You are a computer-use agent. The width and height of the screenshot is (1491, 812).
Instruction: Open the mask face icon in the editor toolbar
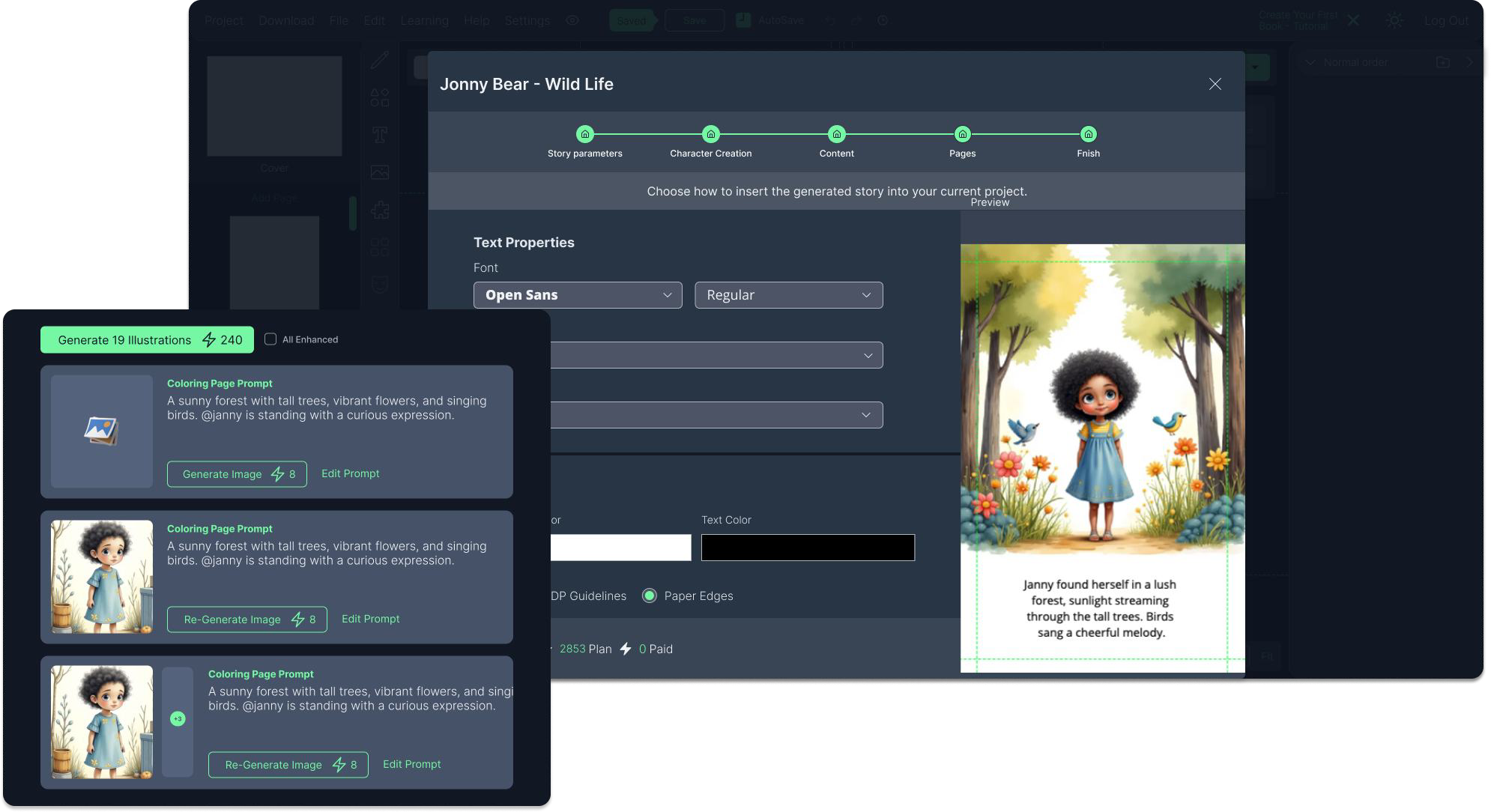click(379, 285)
